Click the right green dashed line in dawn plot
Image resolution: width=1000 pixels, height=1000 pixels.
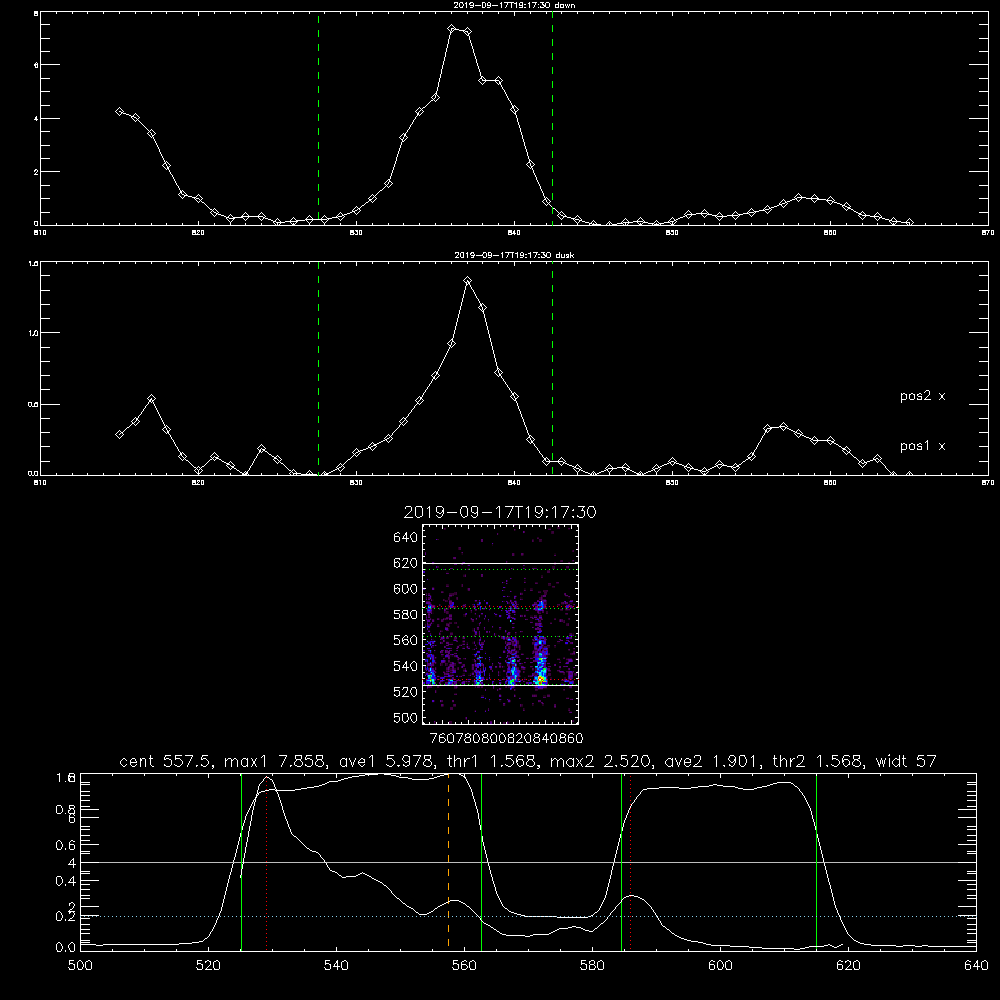tap(552, 119)
